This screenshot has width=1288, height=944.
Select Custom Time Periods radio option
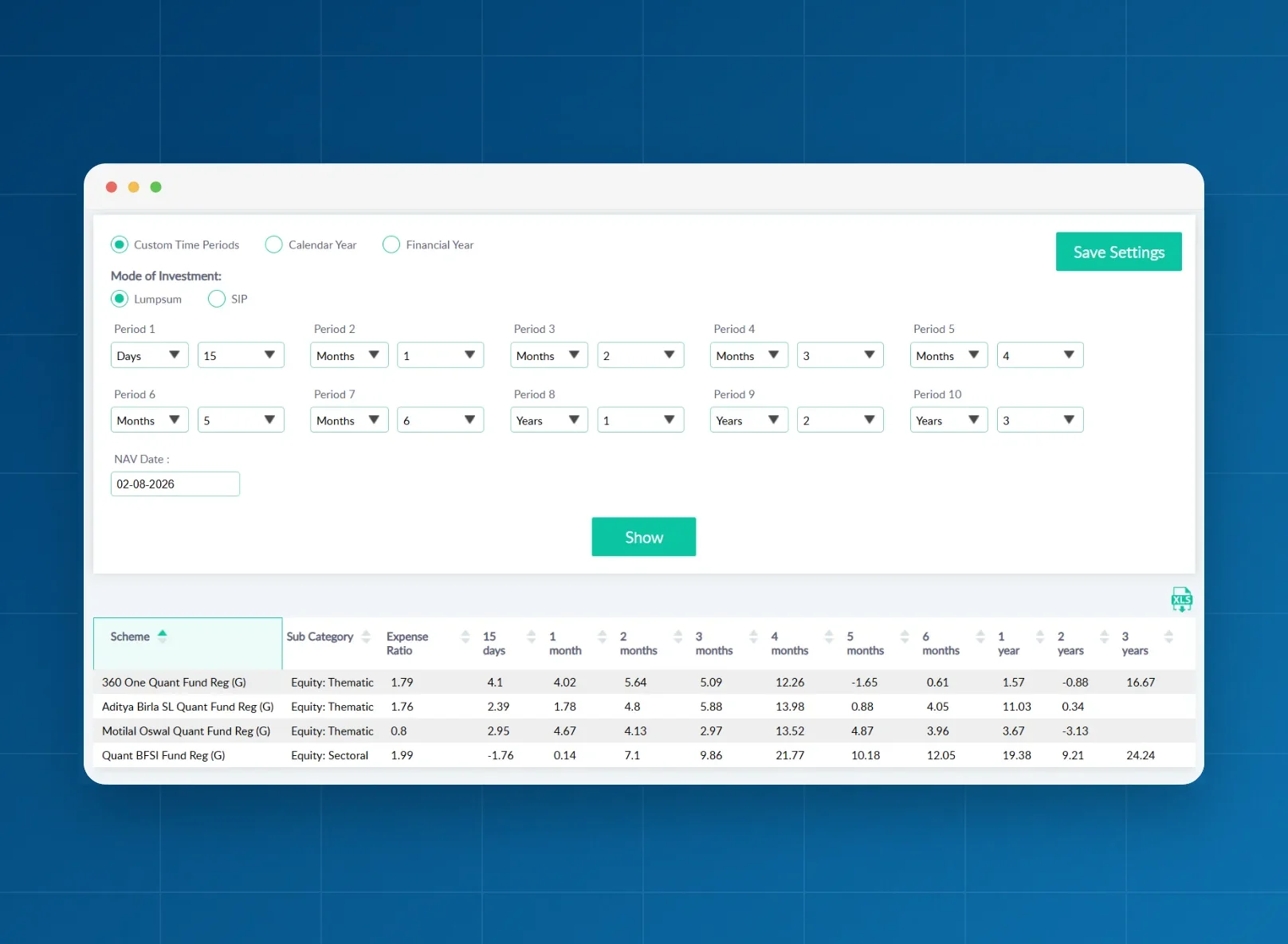click(120, 245)
